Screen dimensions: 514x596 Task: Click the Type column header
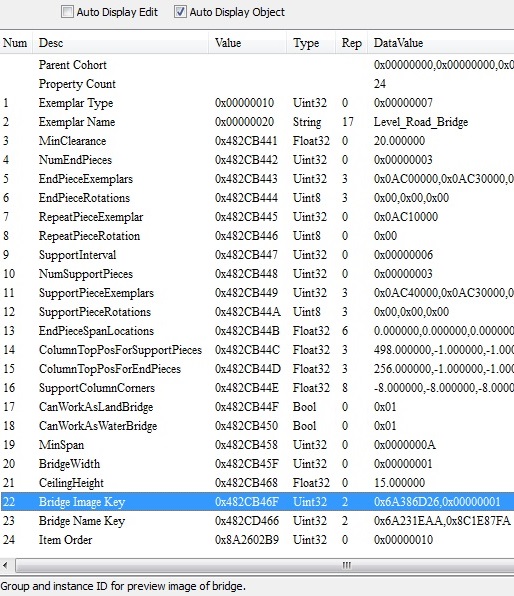tap(311, 43)
